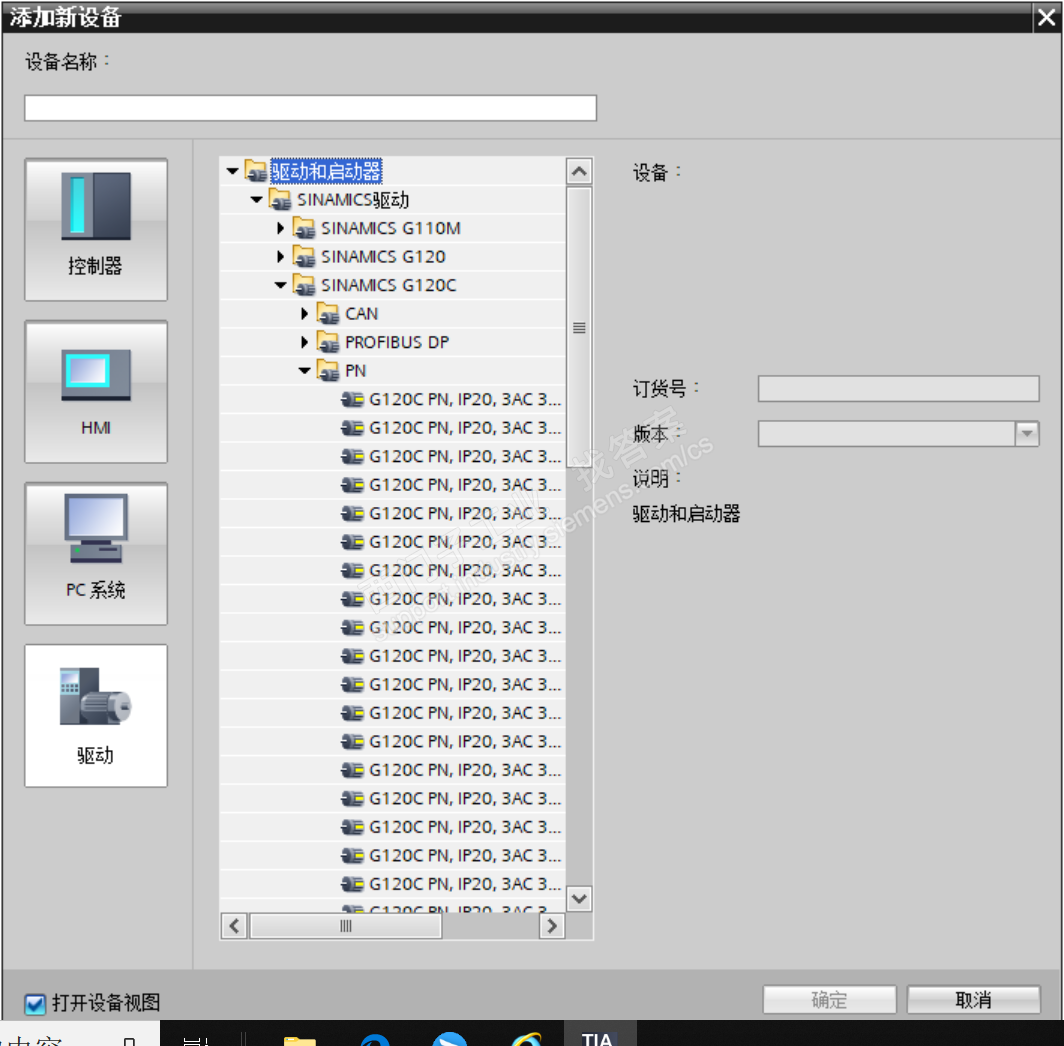The width and height of the screenshot is (1064, 1046).
Task: Expand the SINAMICS G110M node
Action: pos(280,228)
